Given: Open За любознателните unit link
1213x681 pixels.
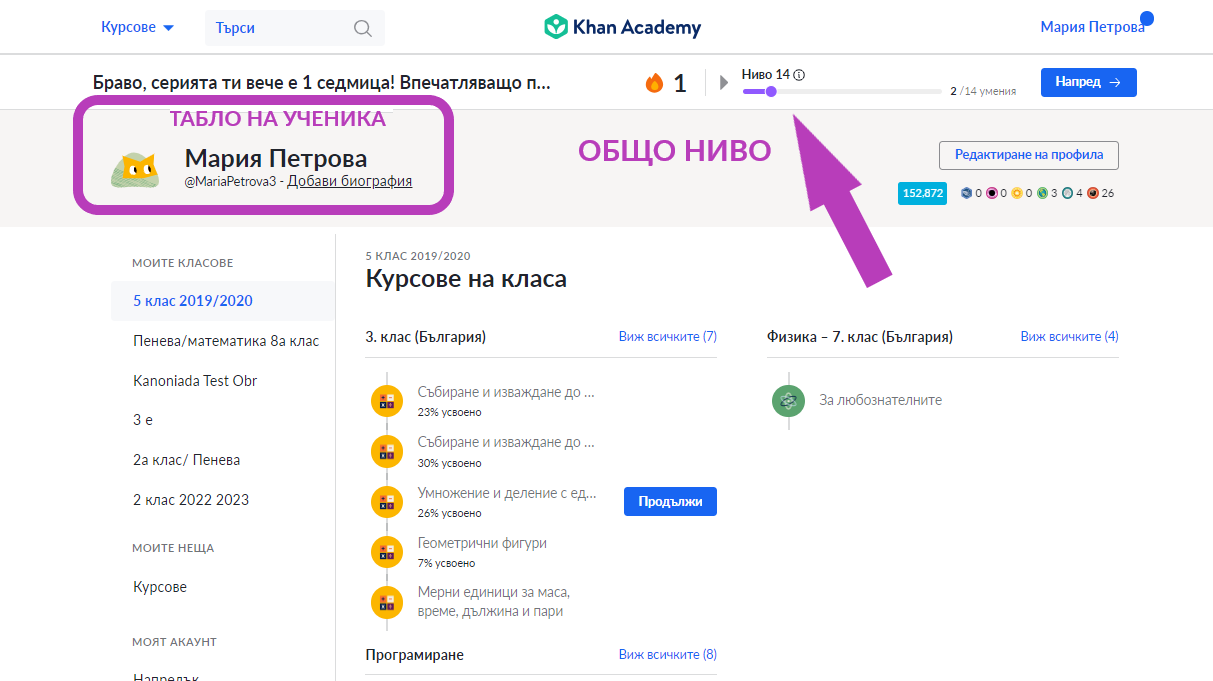Looking at the screenshot, I should pyautogui.click(x=880, y=400).
